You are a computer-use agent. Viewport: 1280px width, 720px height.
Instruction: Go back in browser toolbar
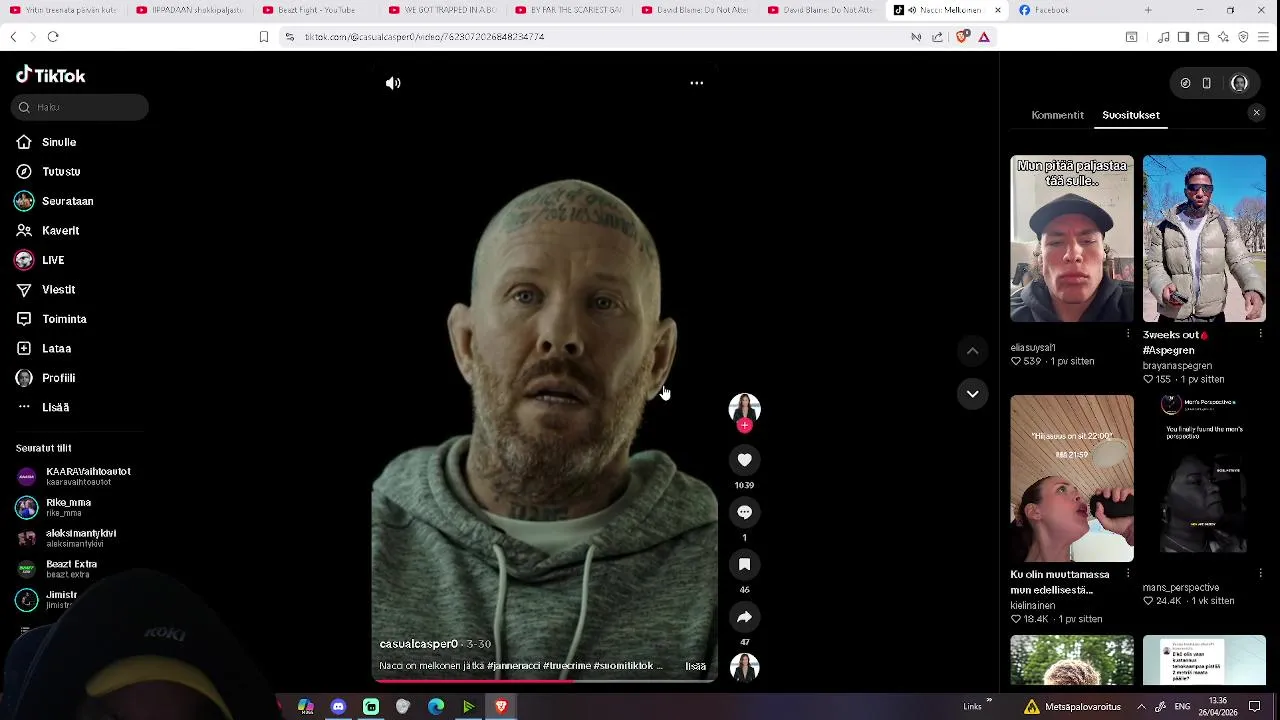click(x=13, y=37)
